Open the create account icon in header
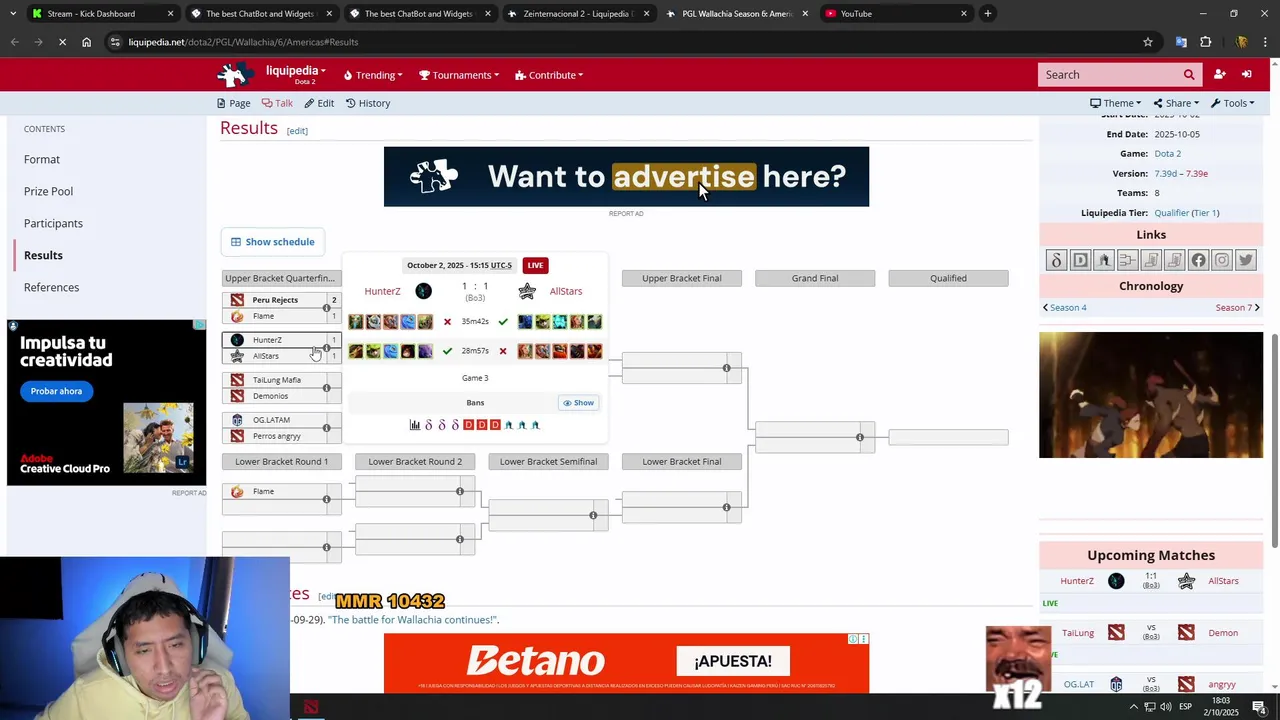The height and width of the screenshot is (720, 1280). coord(1220,75)
